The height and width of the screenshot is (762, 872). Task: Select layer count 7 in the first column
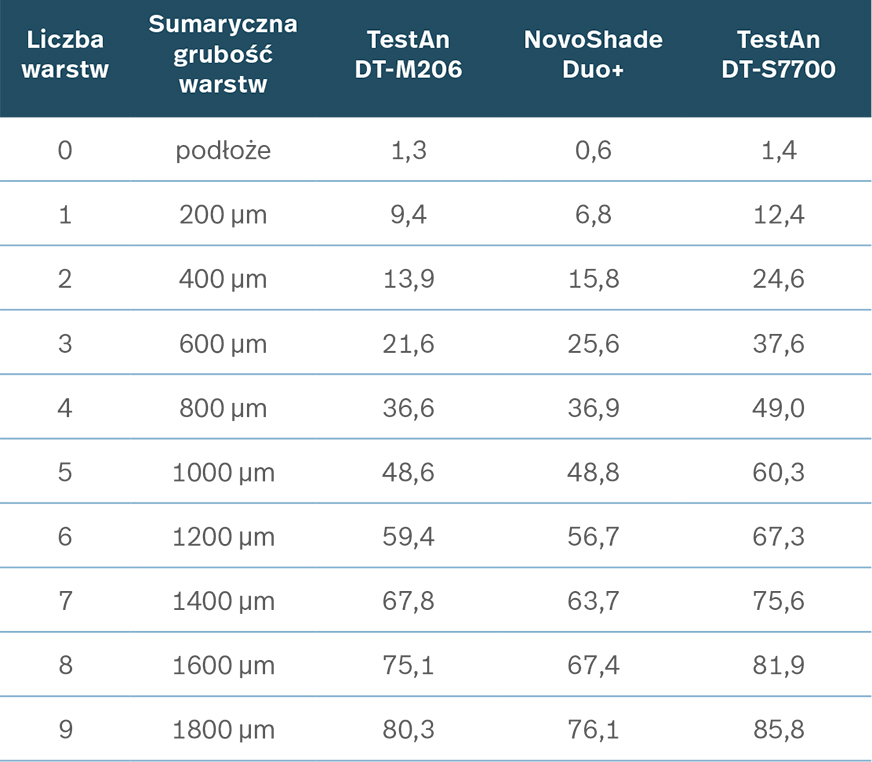coord(66,601)
